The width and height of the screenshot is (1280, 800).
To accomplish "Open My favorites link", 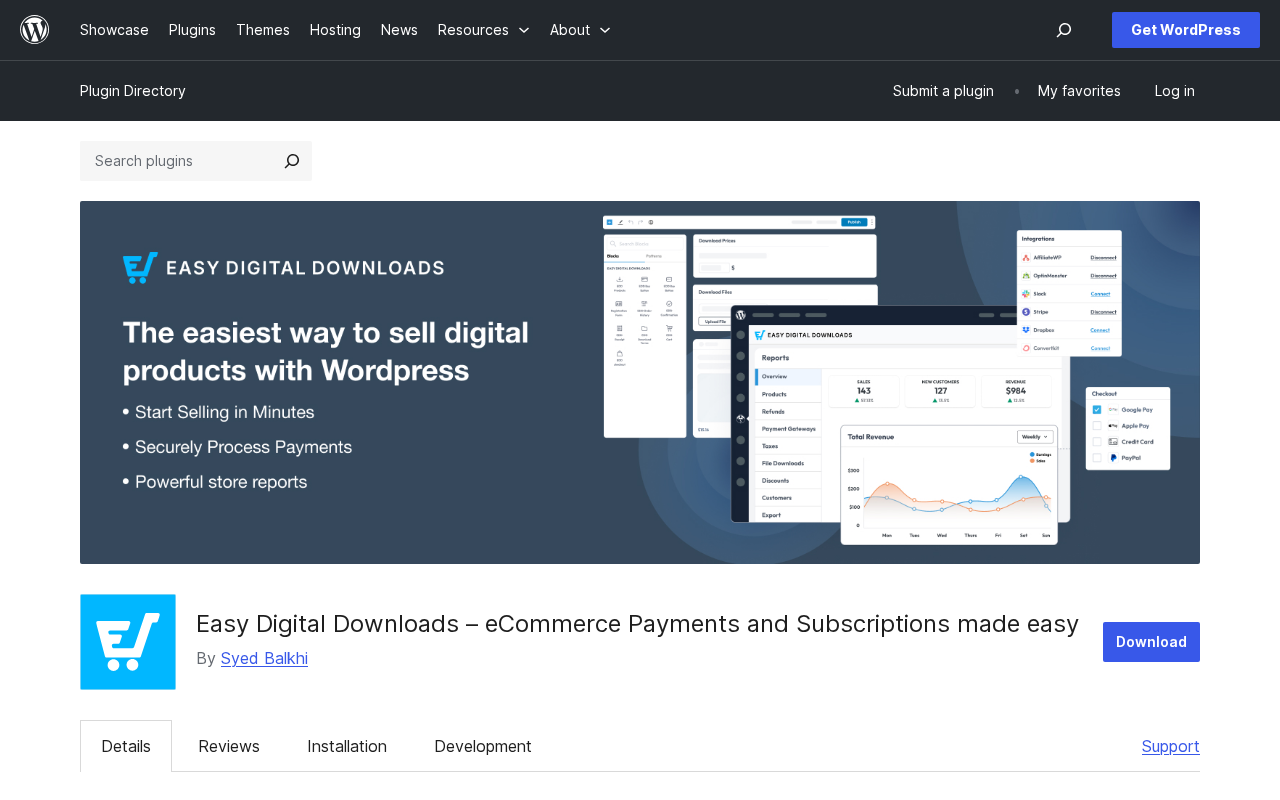I will coord(1079,91).
